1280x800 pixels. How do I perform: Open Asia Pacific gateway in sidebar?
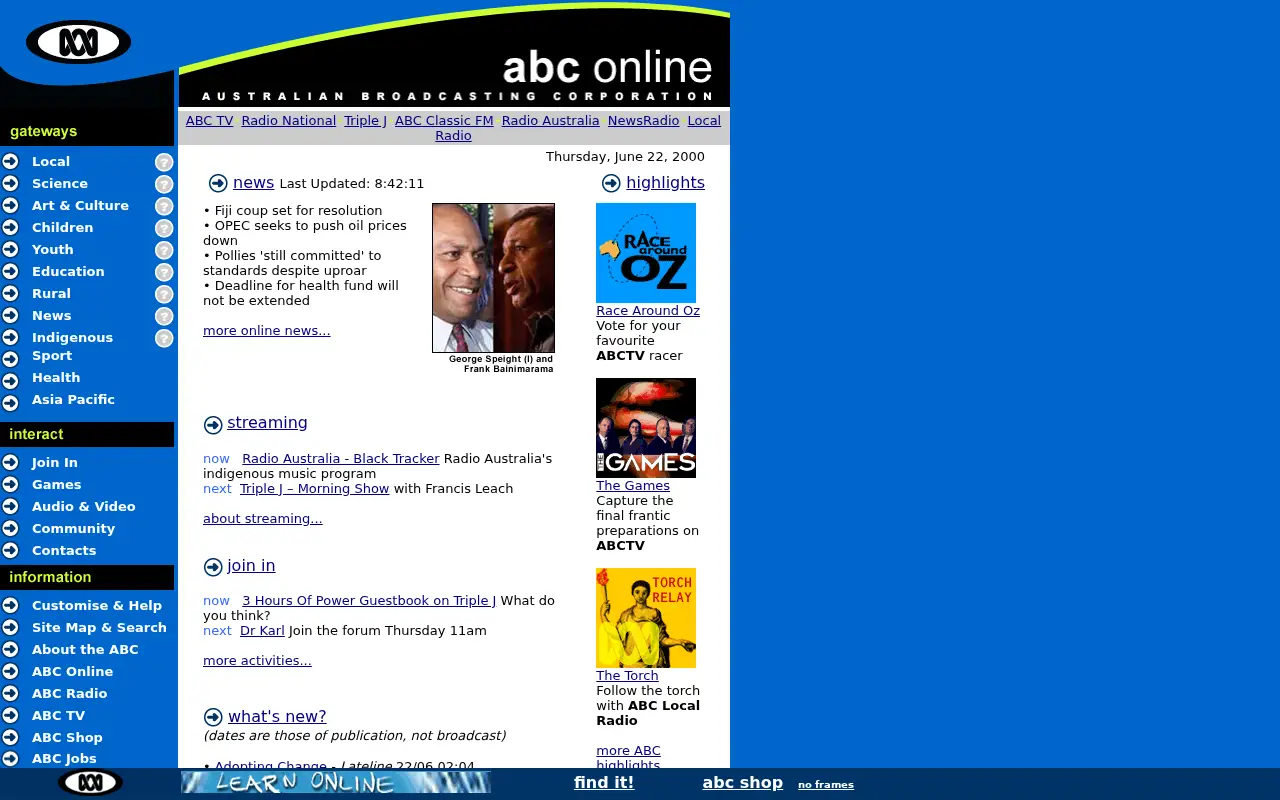[73, 399]
